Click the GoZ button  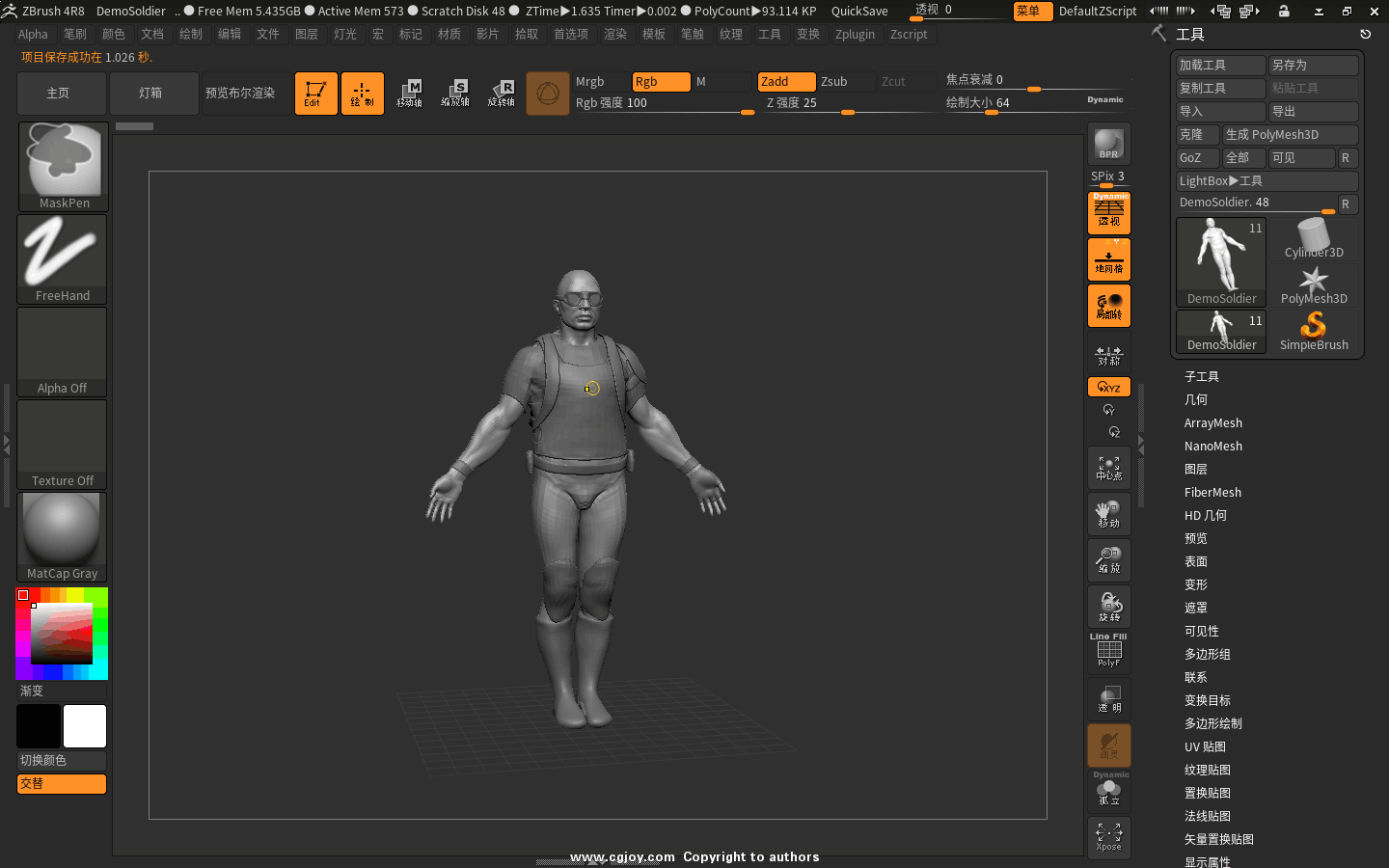1198,157
